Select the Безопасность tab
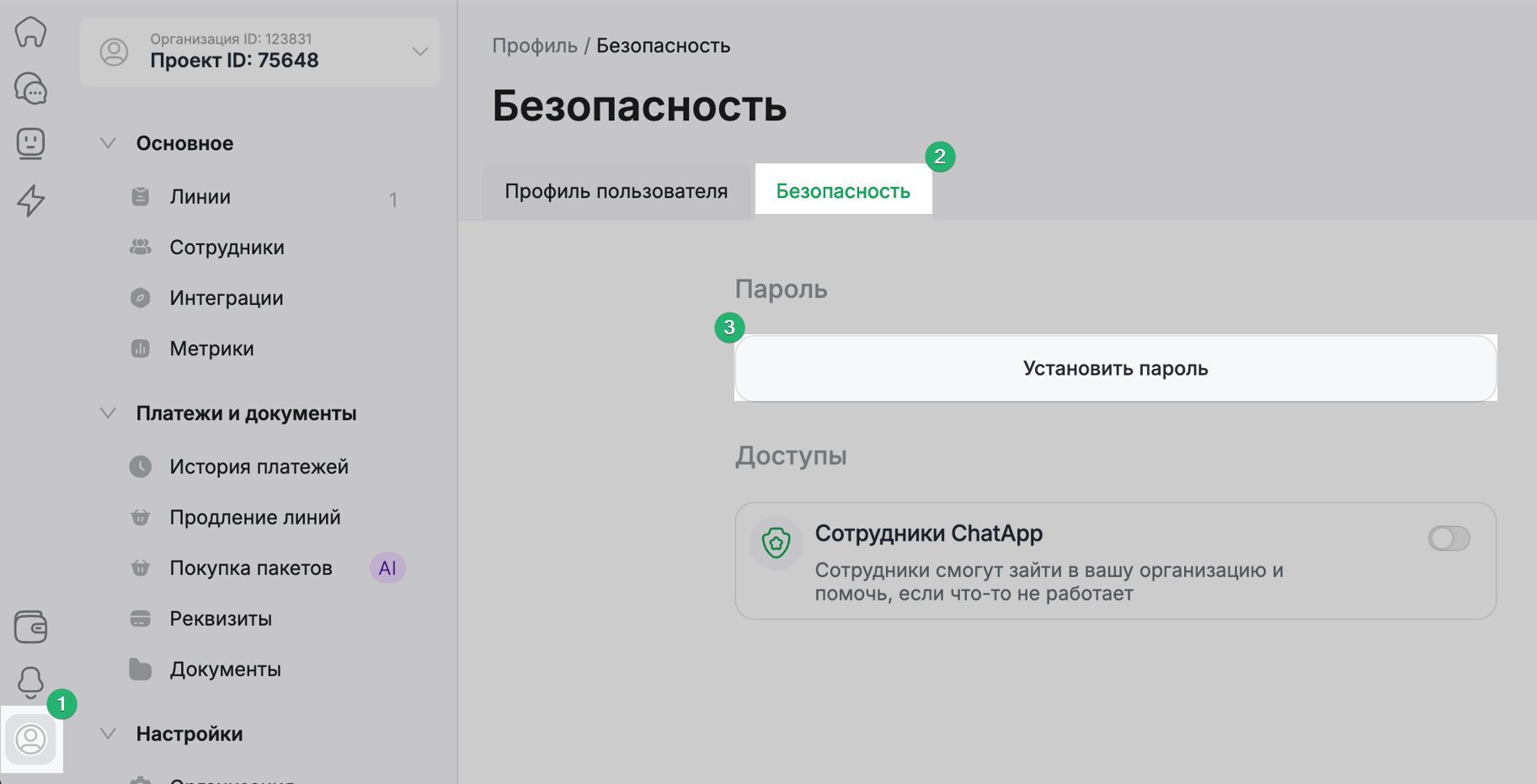The height and width of the screenshot is (784, 1537). click(842, 191)
